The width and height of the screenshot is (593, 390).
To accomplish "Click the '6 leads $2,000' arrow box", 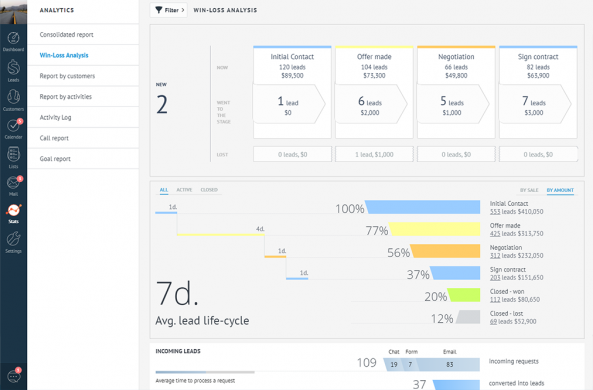I will click(x=371, y=104).
